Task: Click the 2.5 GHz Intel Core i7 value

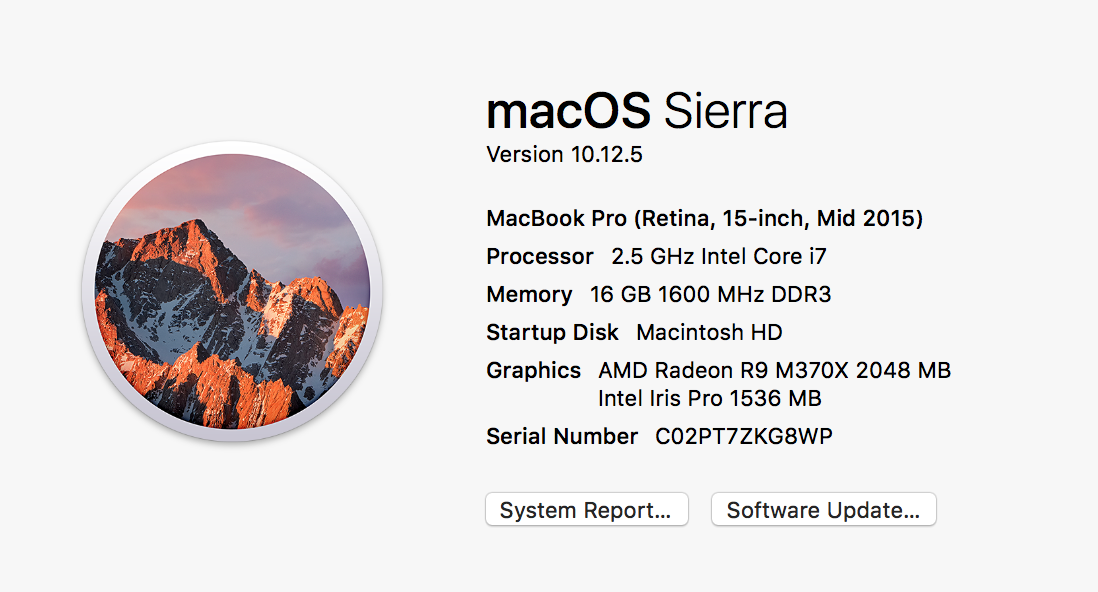Action: click(718, 256)
